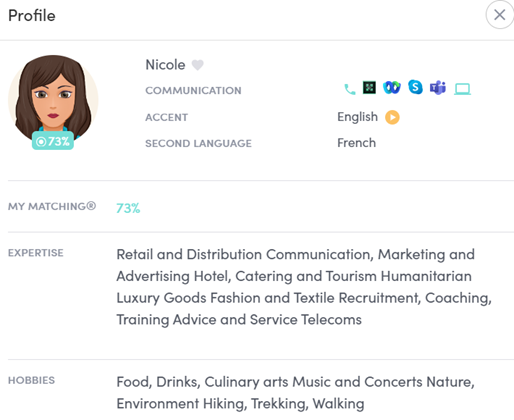Click the name Nicole
Viewport: 514px width, 420px height.
(x=165, y=65)
